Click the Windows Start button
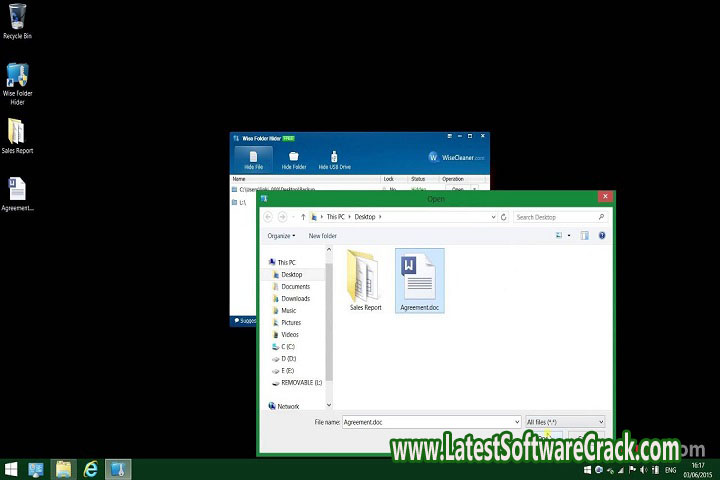 (11, 469)
